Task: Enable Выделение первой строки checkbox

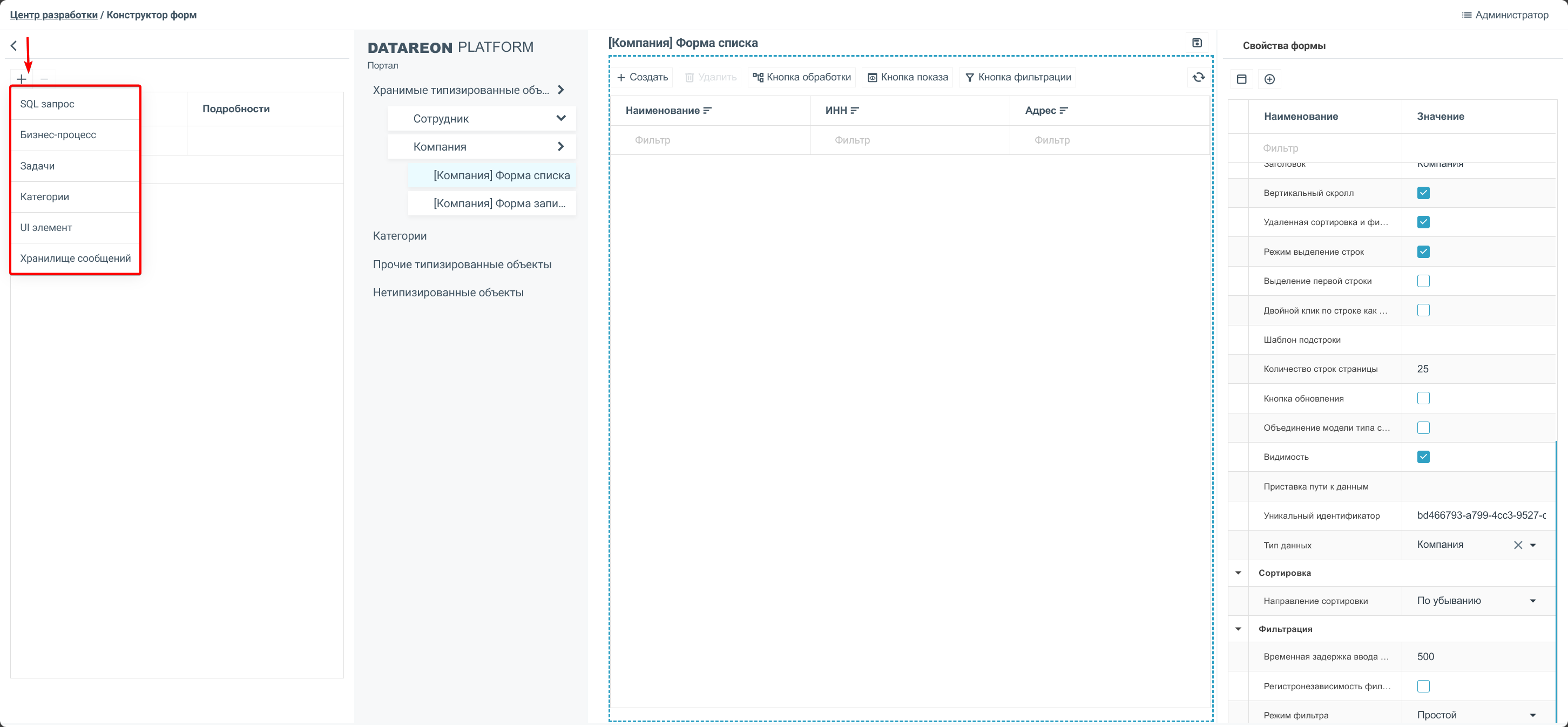Action: (1423, 281)
